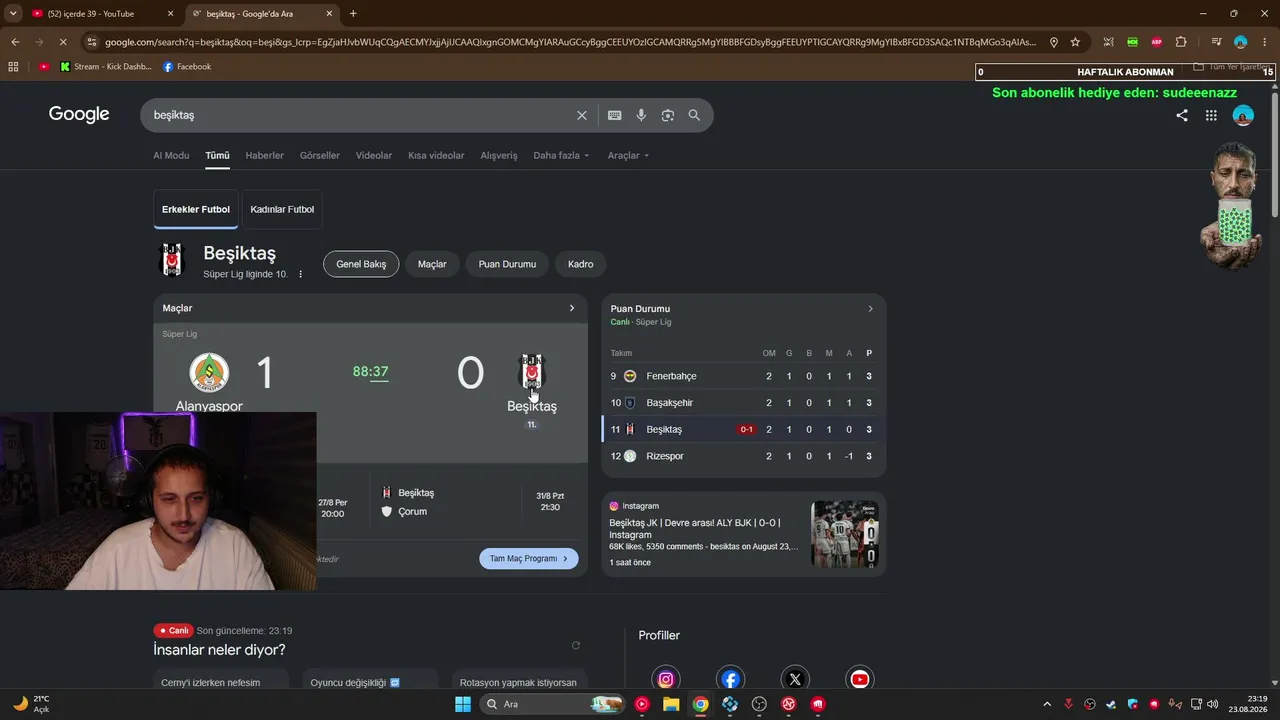The width and height of the screenshot is (1280, 720).
Task: Expand the Maçlar section arrow
Action: pos(572,308)
